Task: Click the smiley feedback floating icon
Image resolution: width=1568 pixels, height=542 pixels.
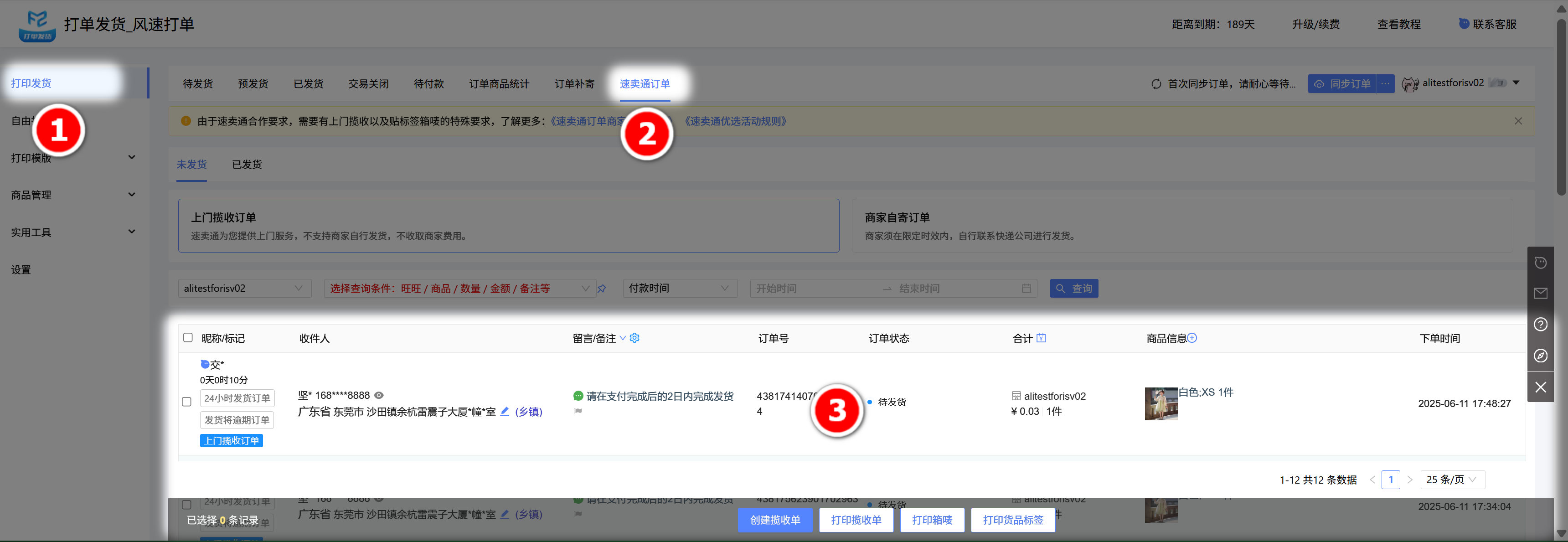Action: click(x=1540, y=263)
